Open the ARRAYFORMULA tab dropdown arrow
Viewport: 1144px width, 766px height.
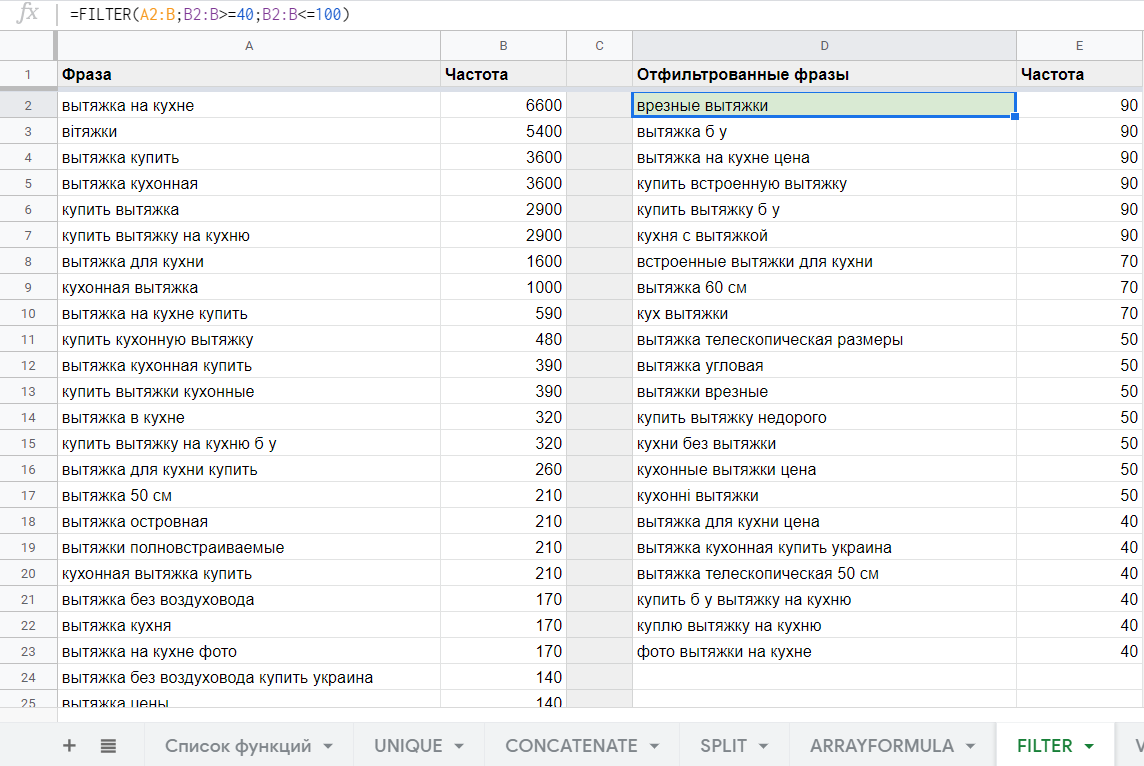point(970,746)
